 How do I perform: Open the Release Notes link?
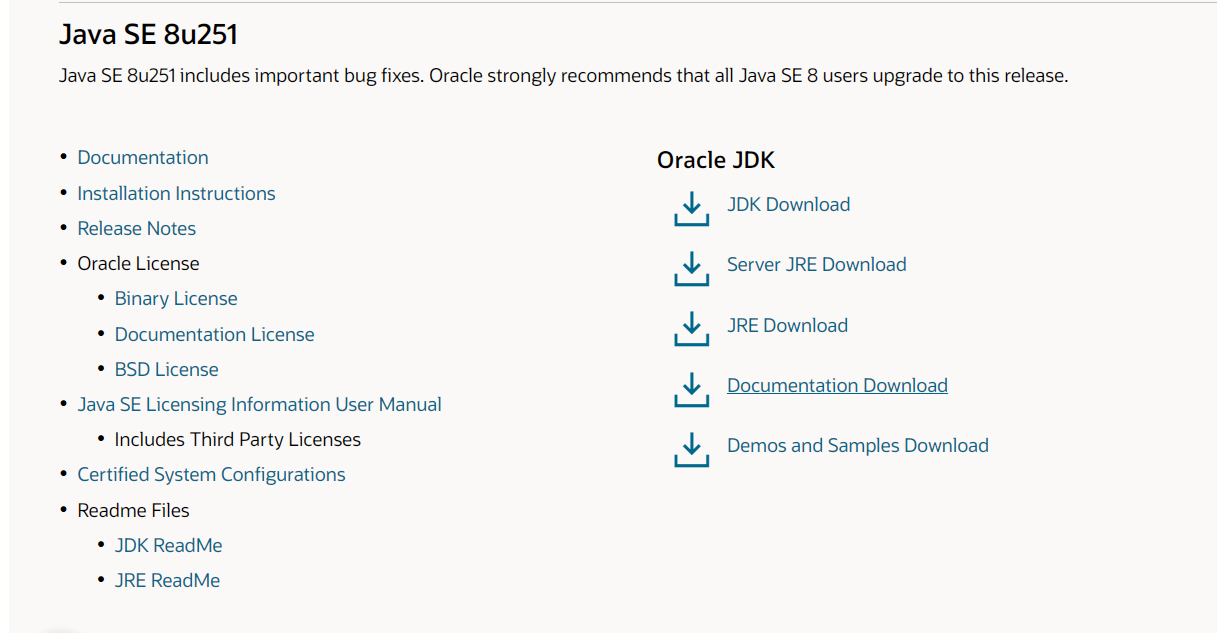[137, 228]
